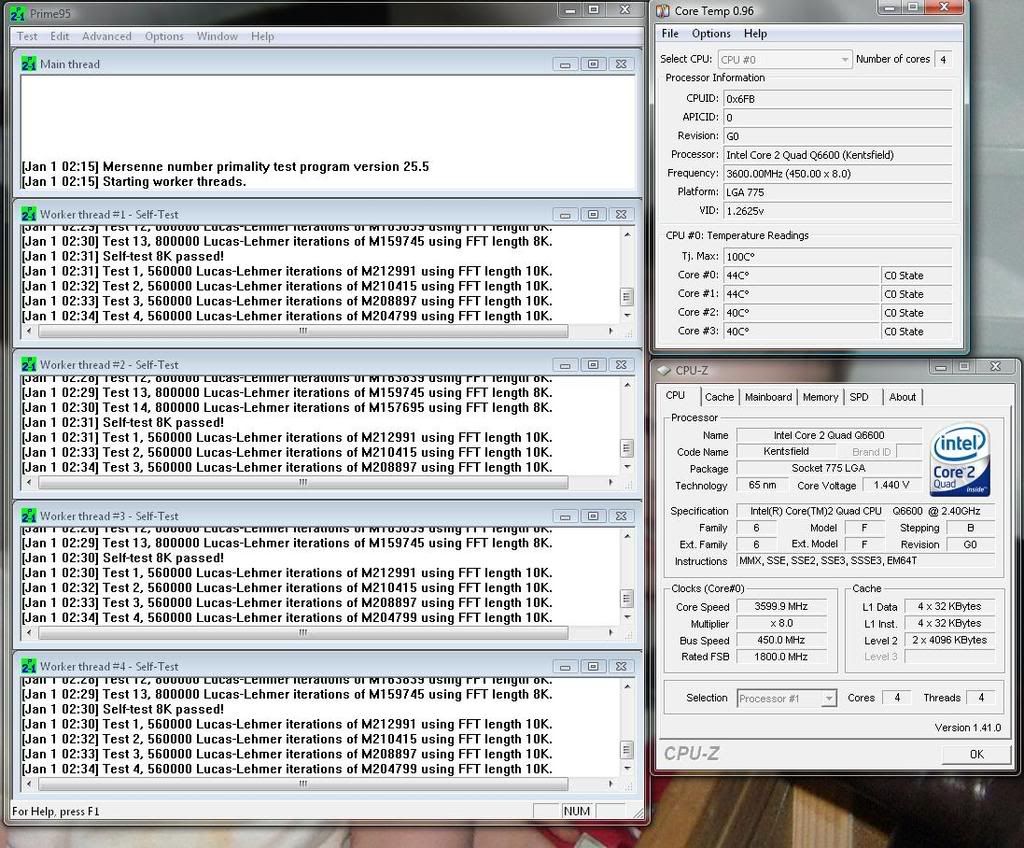Screen dimensions: 1024x848
Task: Click the CPUID field showing 0x6FB
Action: (x=837, y=99)
